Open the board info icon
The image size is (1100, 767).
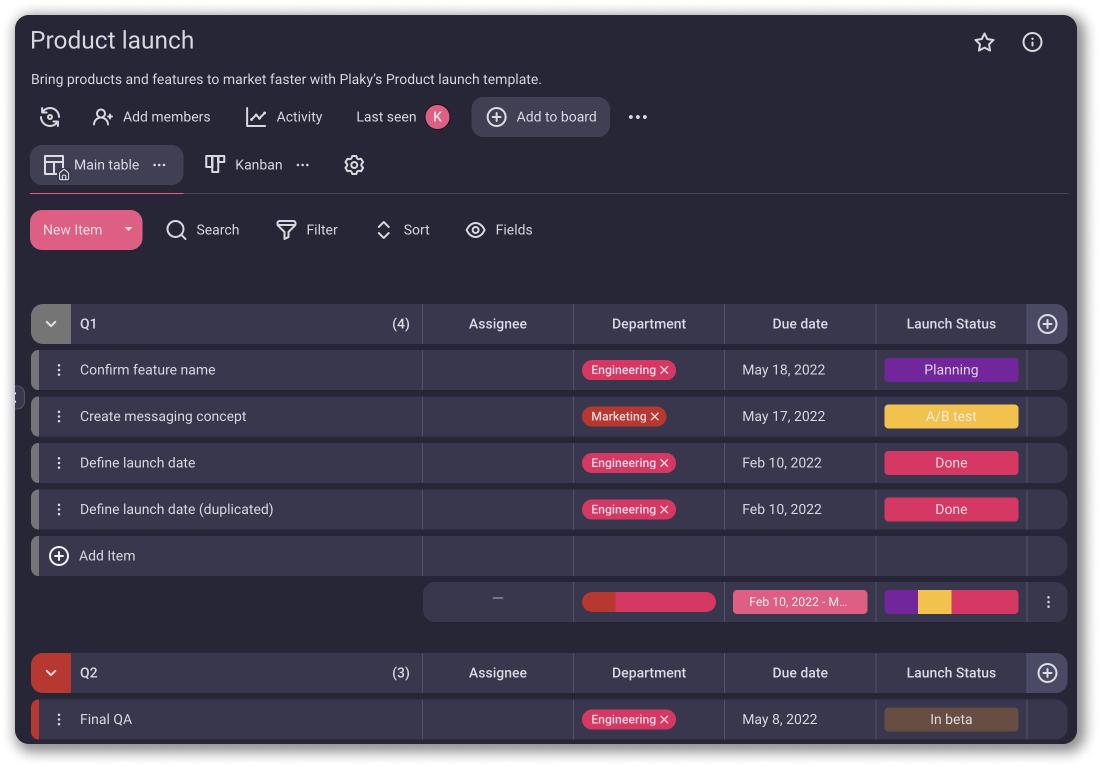click(x=1032, y=42)
